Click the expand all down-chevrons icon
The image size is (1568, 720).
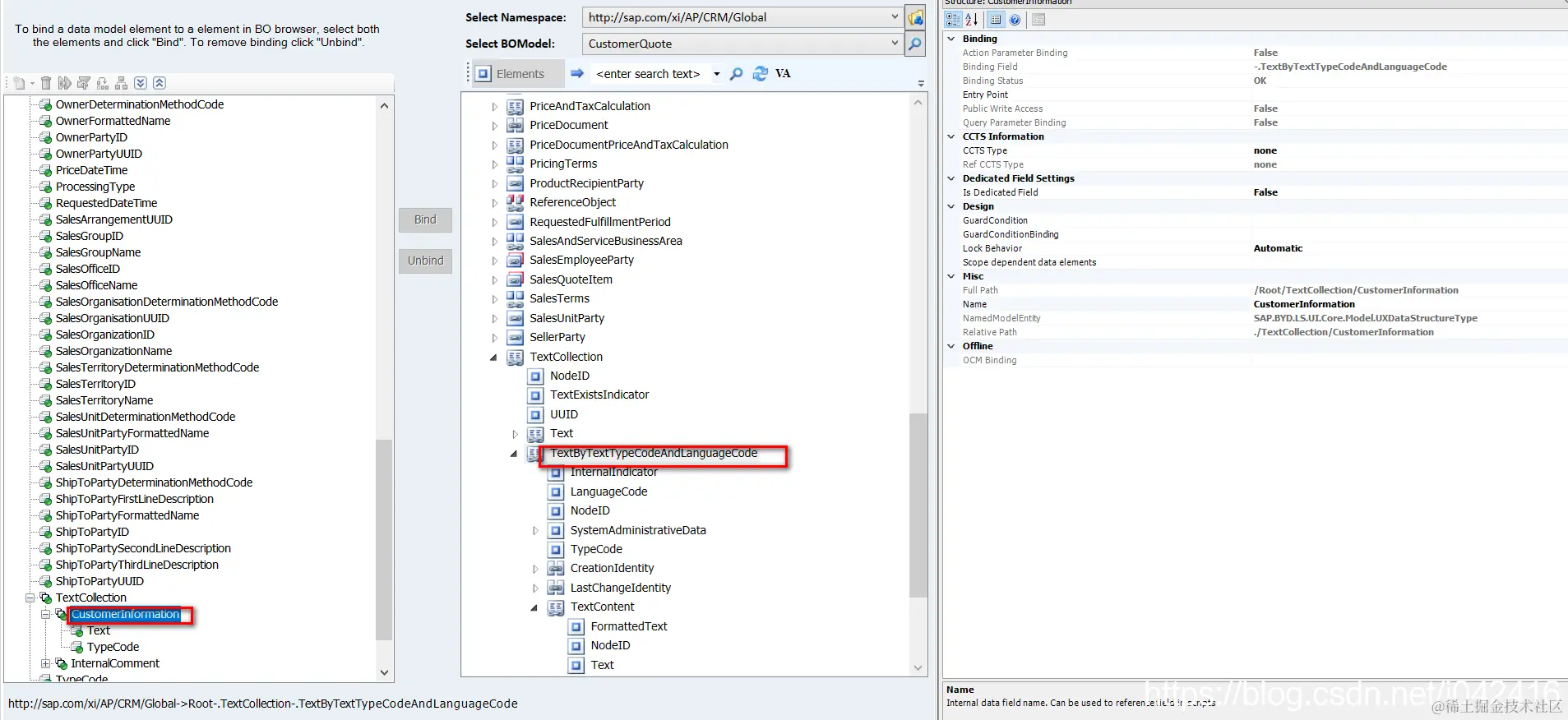(x=141, y=83)
